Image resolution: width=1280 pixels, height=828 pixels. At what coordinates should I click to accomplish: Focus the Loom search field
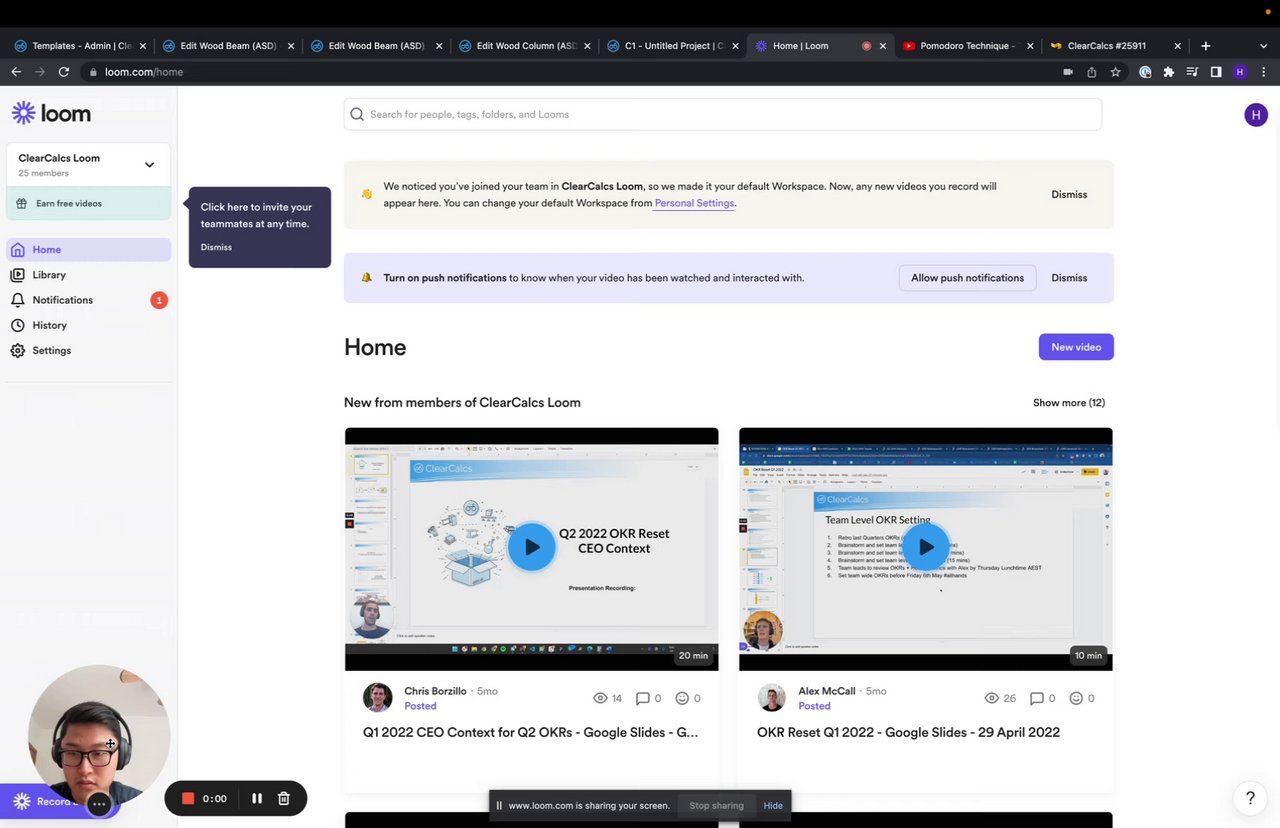722,114
